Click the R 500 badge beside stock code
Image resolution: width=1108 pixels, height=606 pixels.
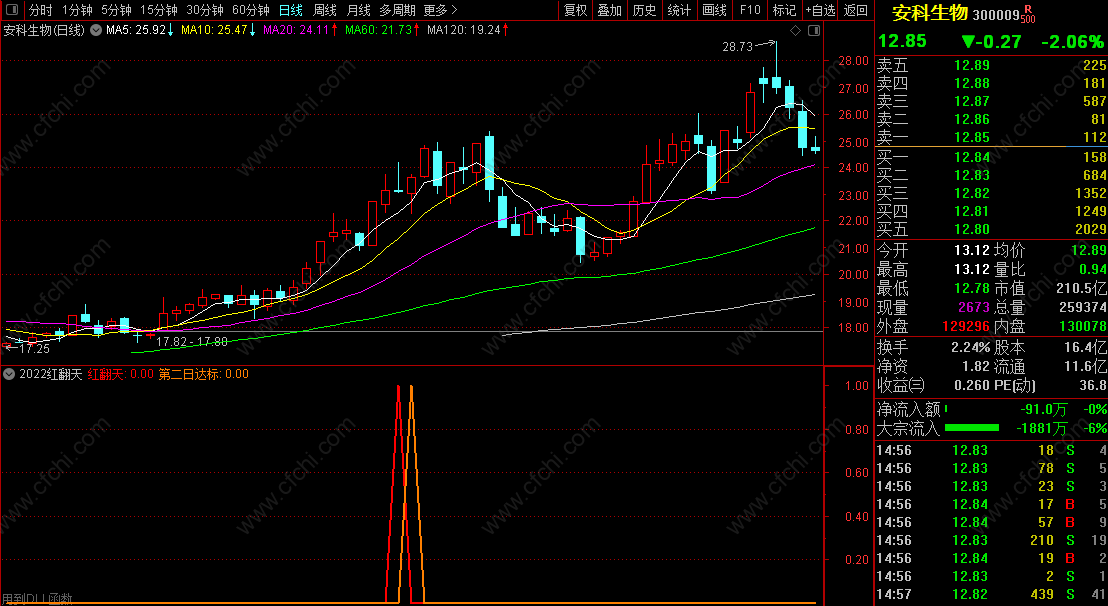tap(1028, 15)
